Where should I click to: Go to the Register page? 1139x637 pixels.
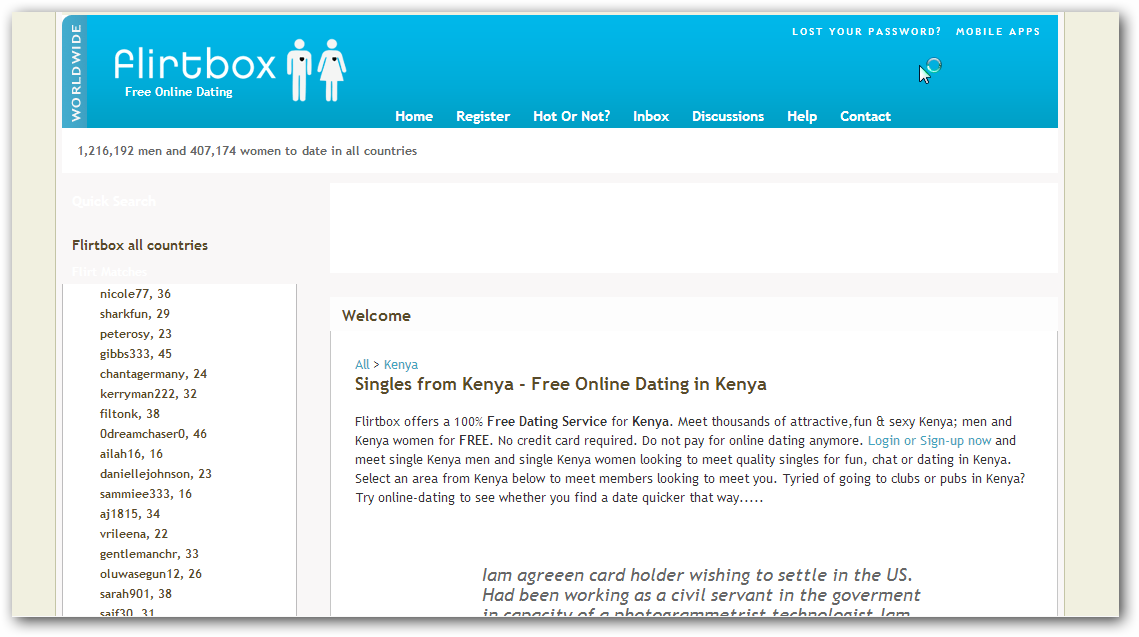click(x=483, y=116)
